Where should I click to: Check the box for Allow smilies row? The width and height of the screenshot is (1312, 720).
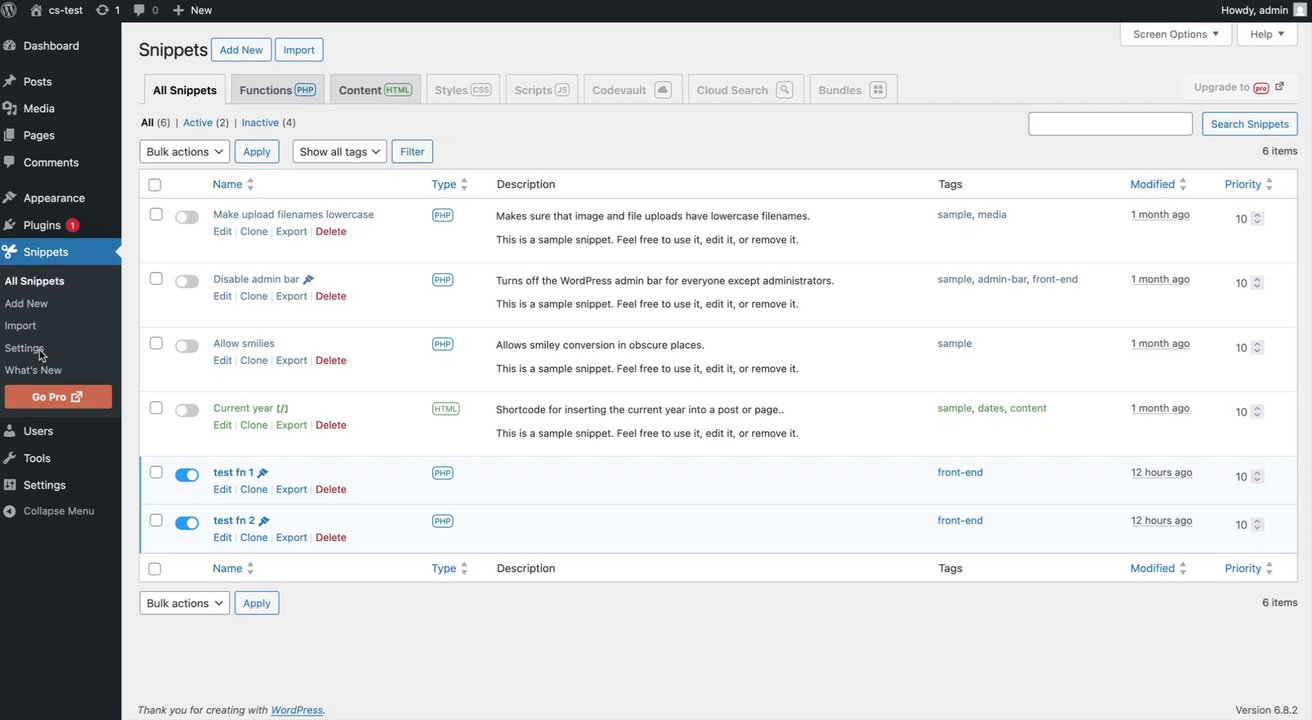point(156,343)
